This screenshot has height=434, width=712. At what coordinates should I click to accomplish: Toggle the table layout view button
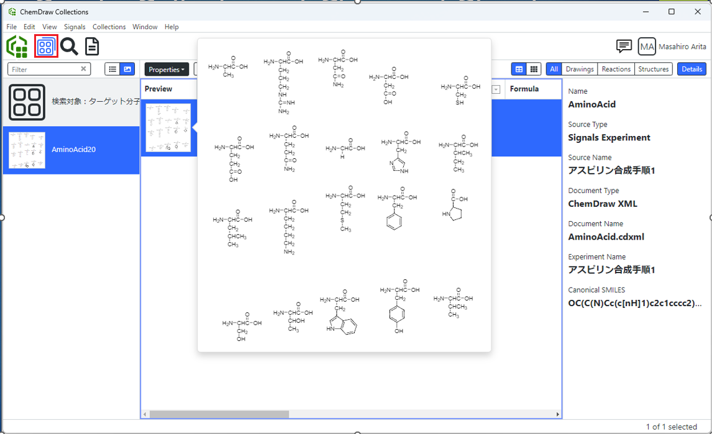coord(519,69)
